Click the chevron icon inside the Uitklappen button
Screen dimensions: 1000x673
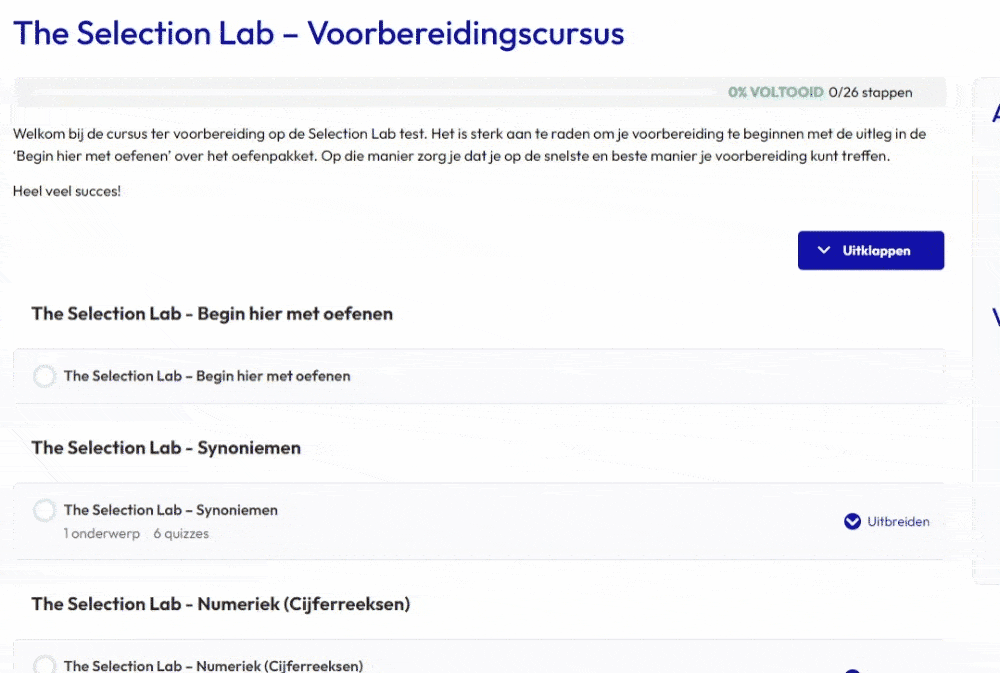(x=824, y=249)
